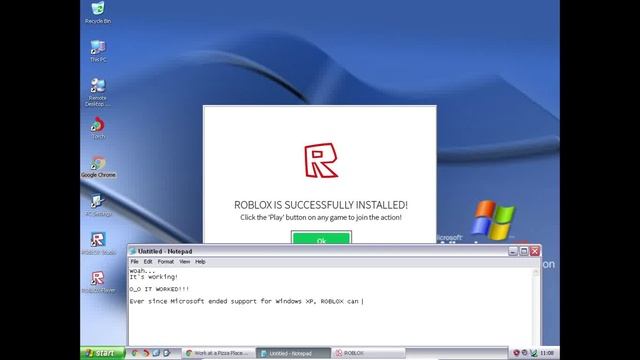Minimize the Notepad window
The height and width of the screenshot is (360, 640).
click(513, 251)
